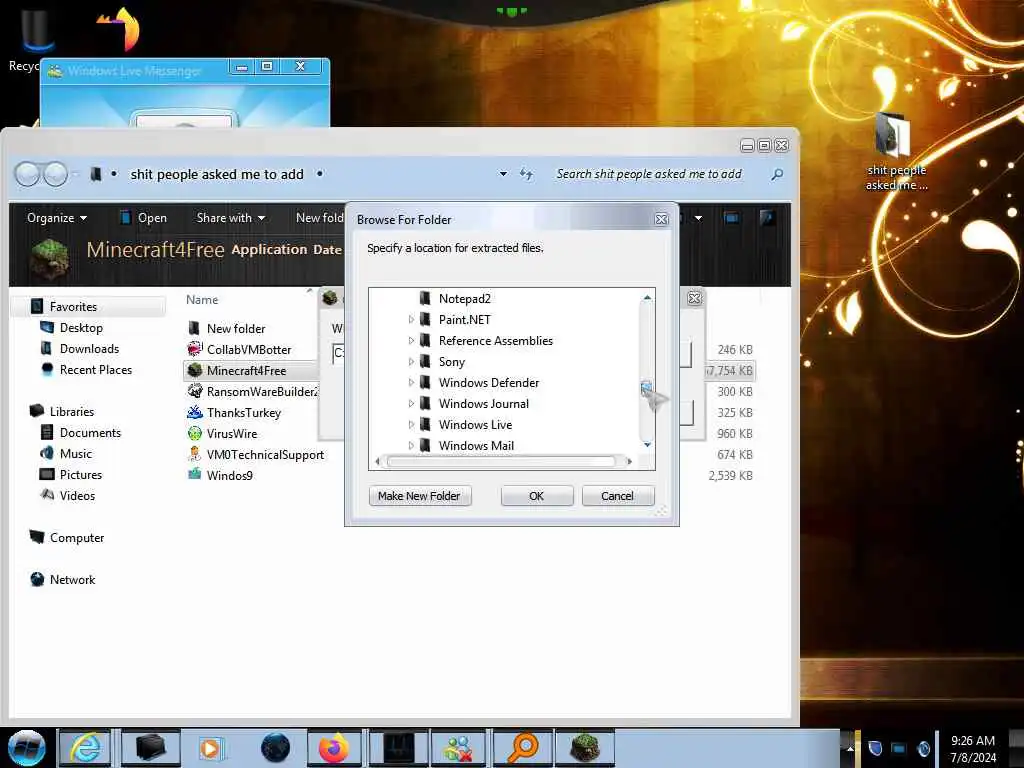The width and height of the screenshot is (1024, 768).
Task: Expand the Windows Journal node
Action: (x=411, y=404)
